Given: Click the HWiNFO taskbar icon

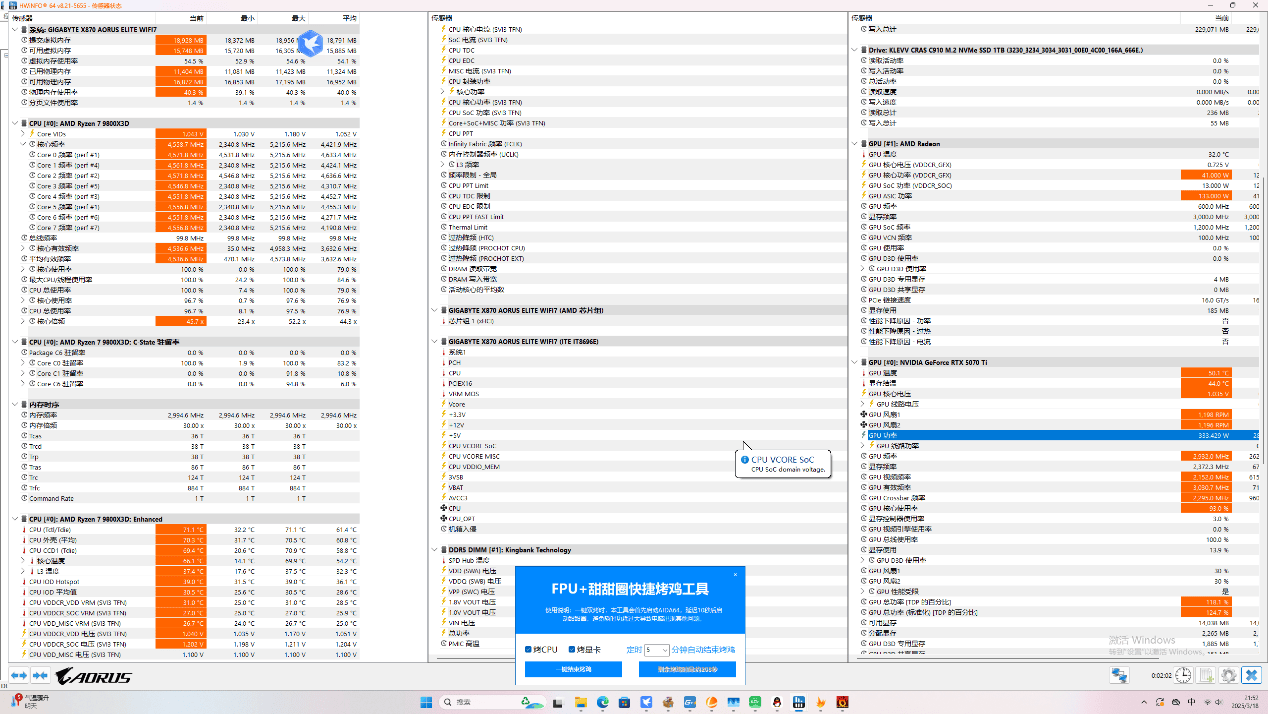Looking at the screenshot, I should point(800,702).
